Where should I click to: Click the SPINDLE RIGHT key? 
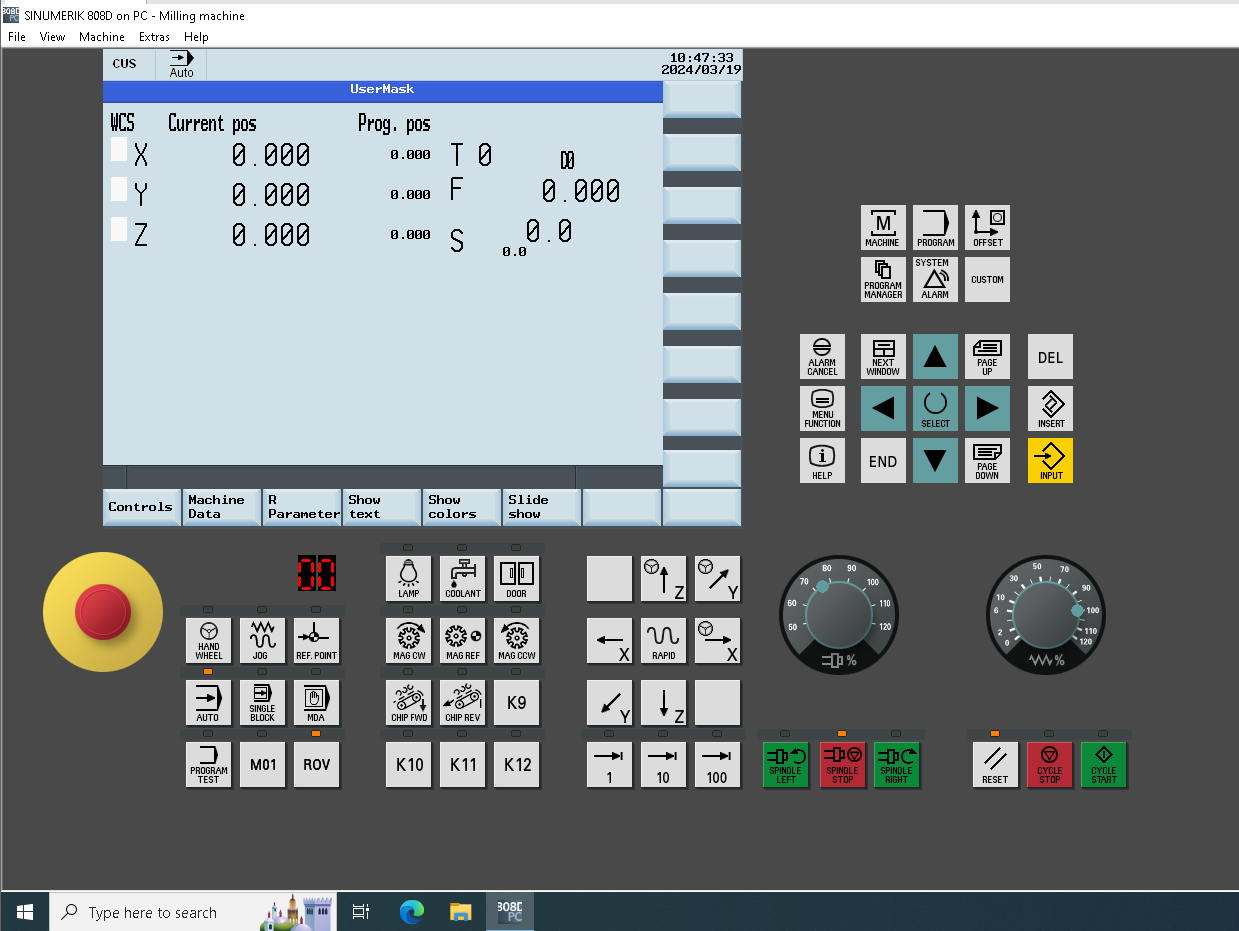point(896,765)
